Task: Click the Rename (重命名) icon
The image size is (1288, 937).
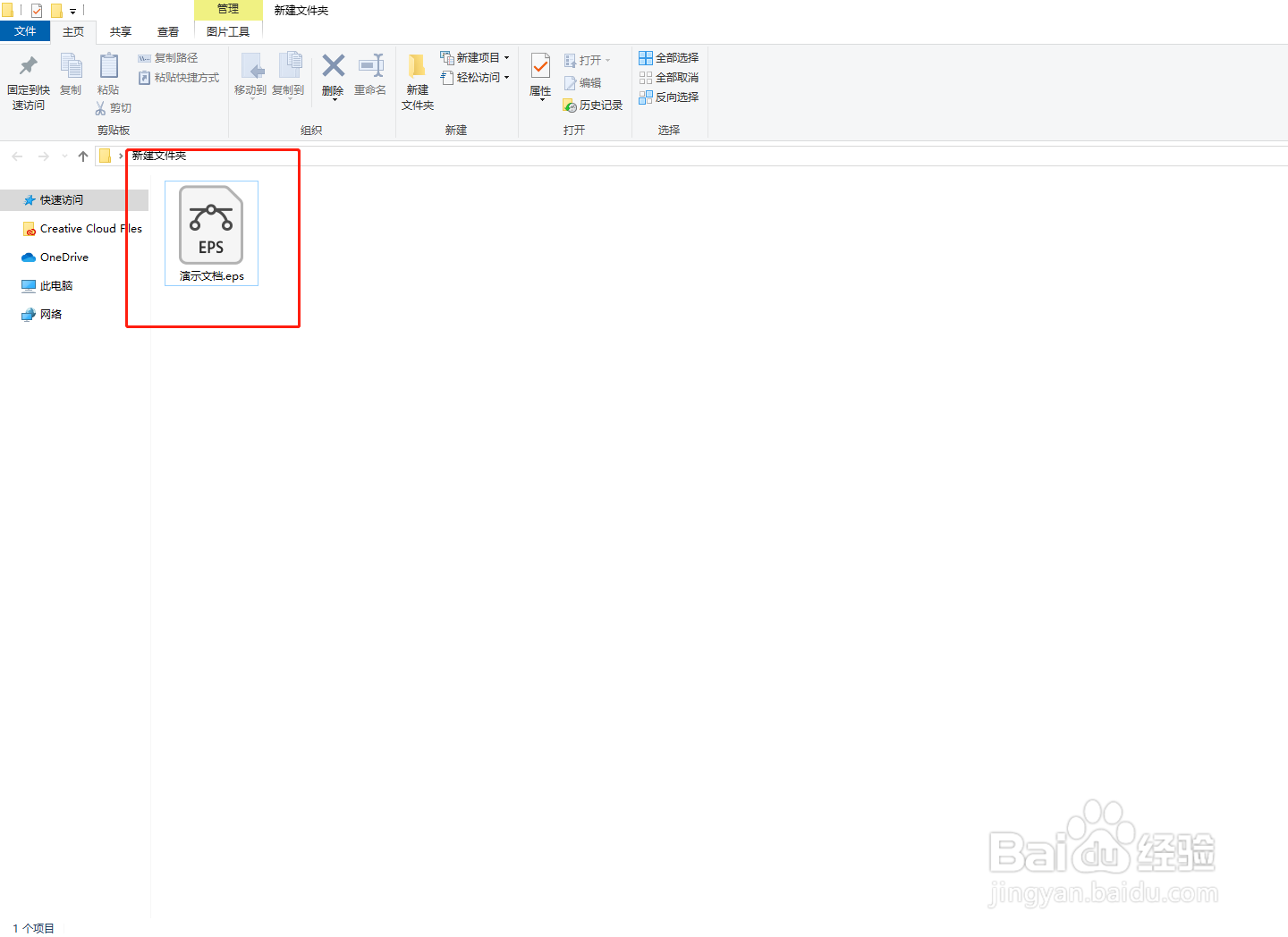Action: click(x=370, y=65)
